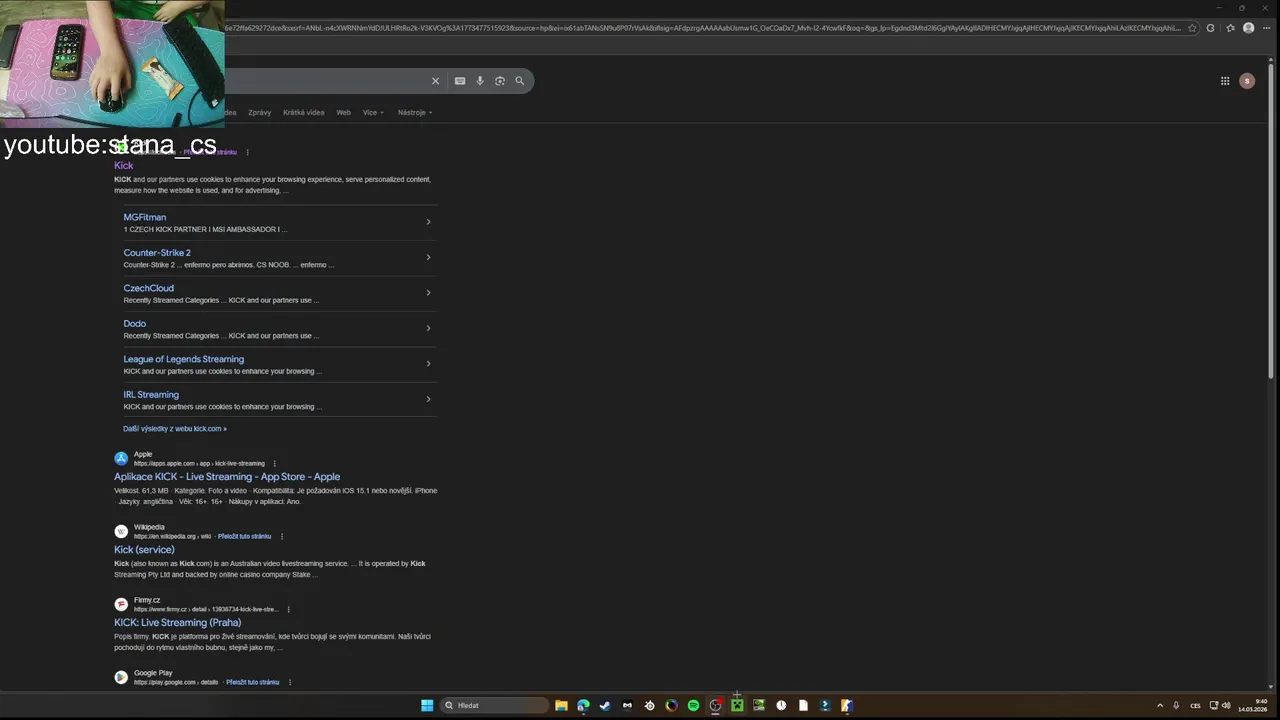Open the browser profile icon in toolbar
The width and height of the screenshot is (1280, 720).
click(x=1248, y=28)
